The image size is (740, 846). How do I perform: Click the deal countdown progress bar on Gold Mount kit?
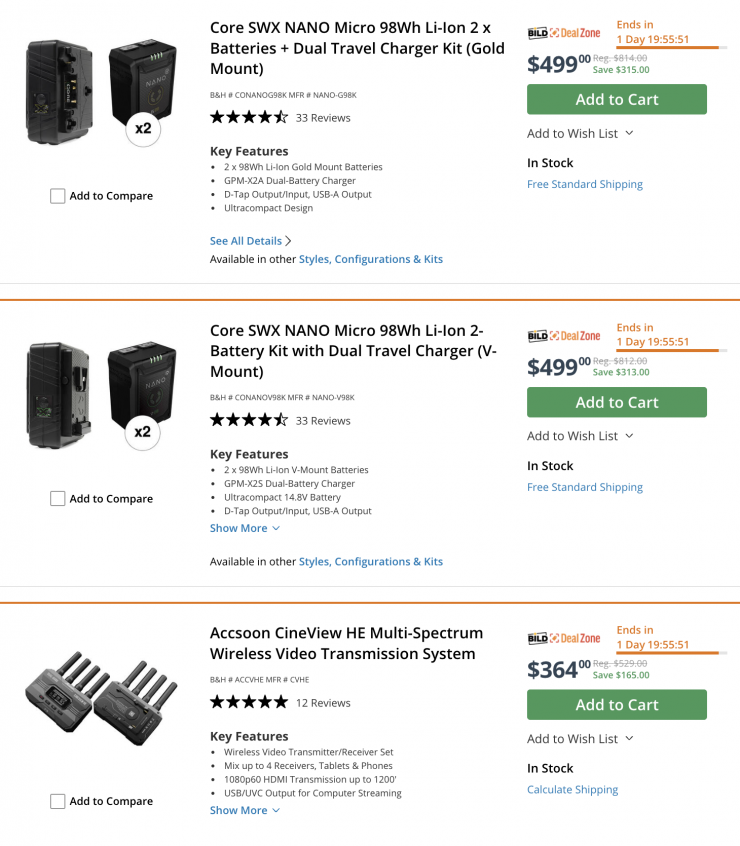coord(668,48)
